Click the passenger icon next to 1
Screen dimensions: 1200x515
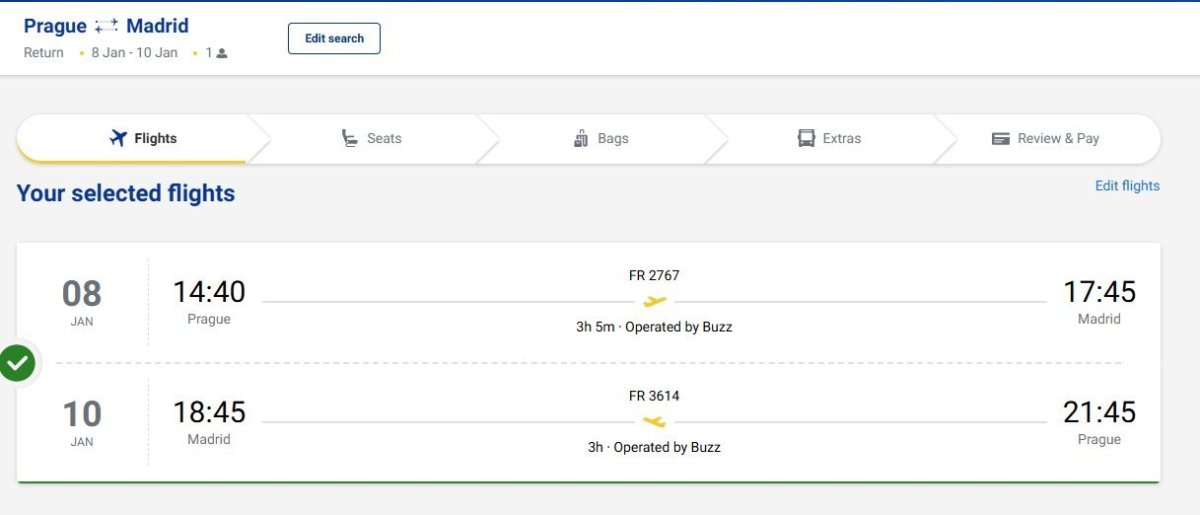point(222,53)
